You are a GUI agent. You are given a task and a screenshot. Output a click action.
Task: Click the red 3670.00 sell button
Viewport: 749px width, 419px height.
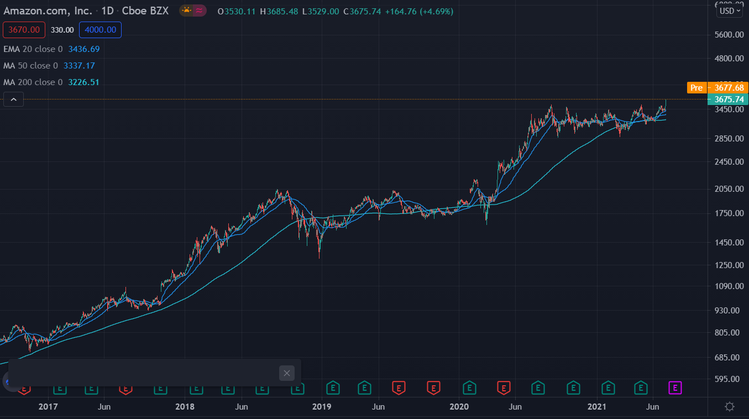[x=24, y=30]
